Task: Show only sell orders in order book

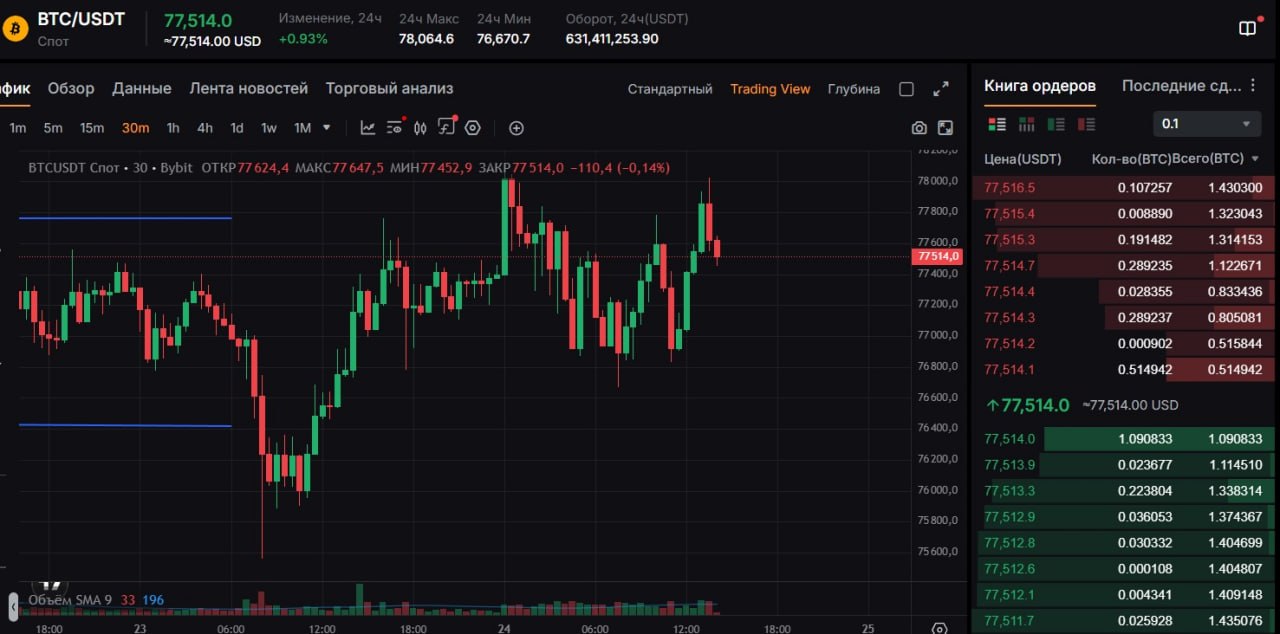Action: tap(1086, 124)
